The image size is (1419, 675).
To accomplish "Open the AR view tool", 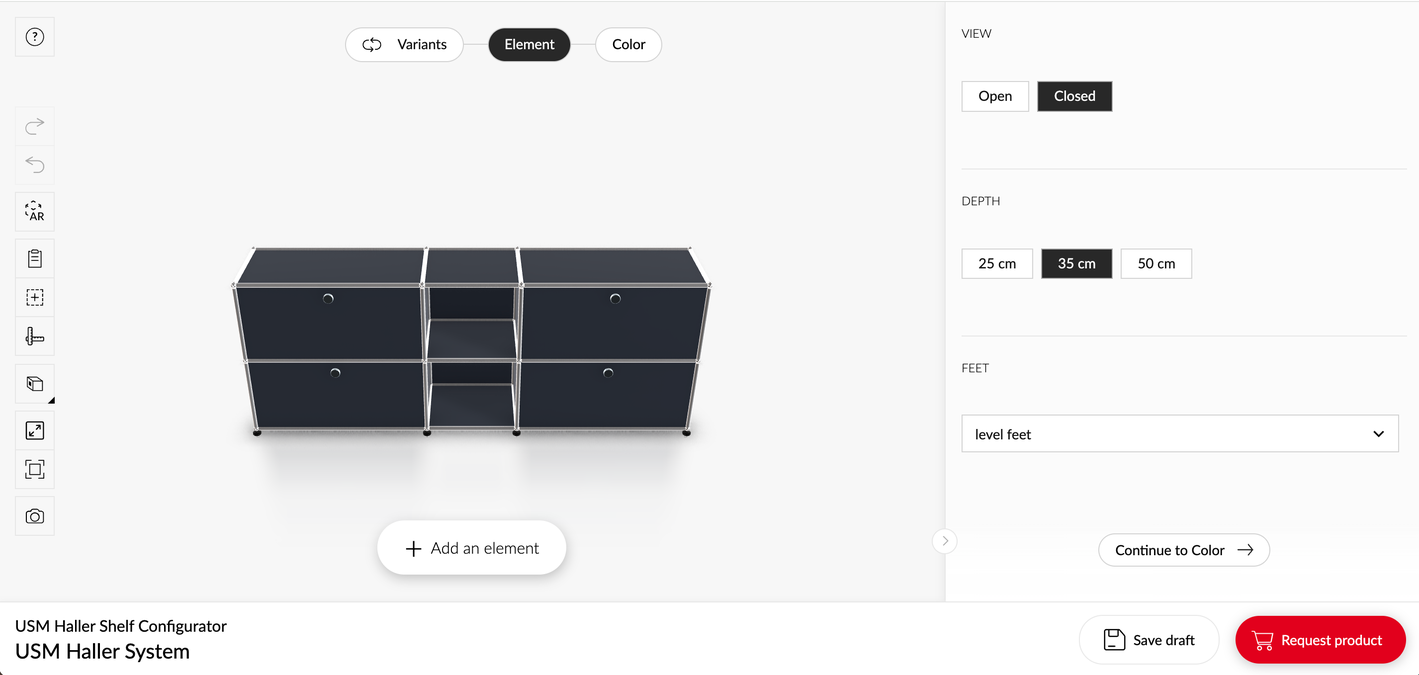I will [34, 211].
